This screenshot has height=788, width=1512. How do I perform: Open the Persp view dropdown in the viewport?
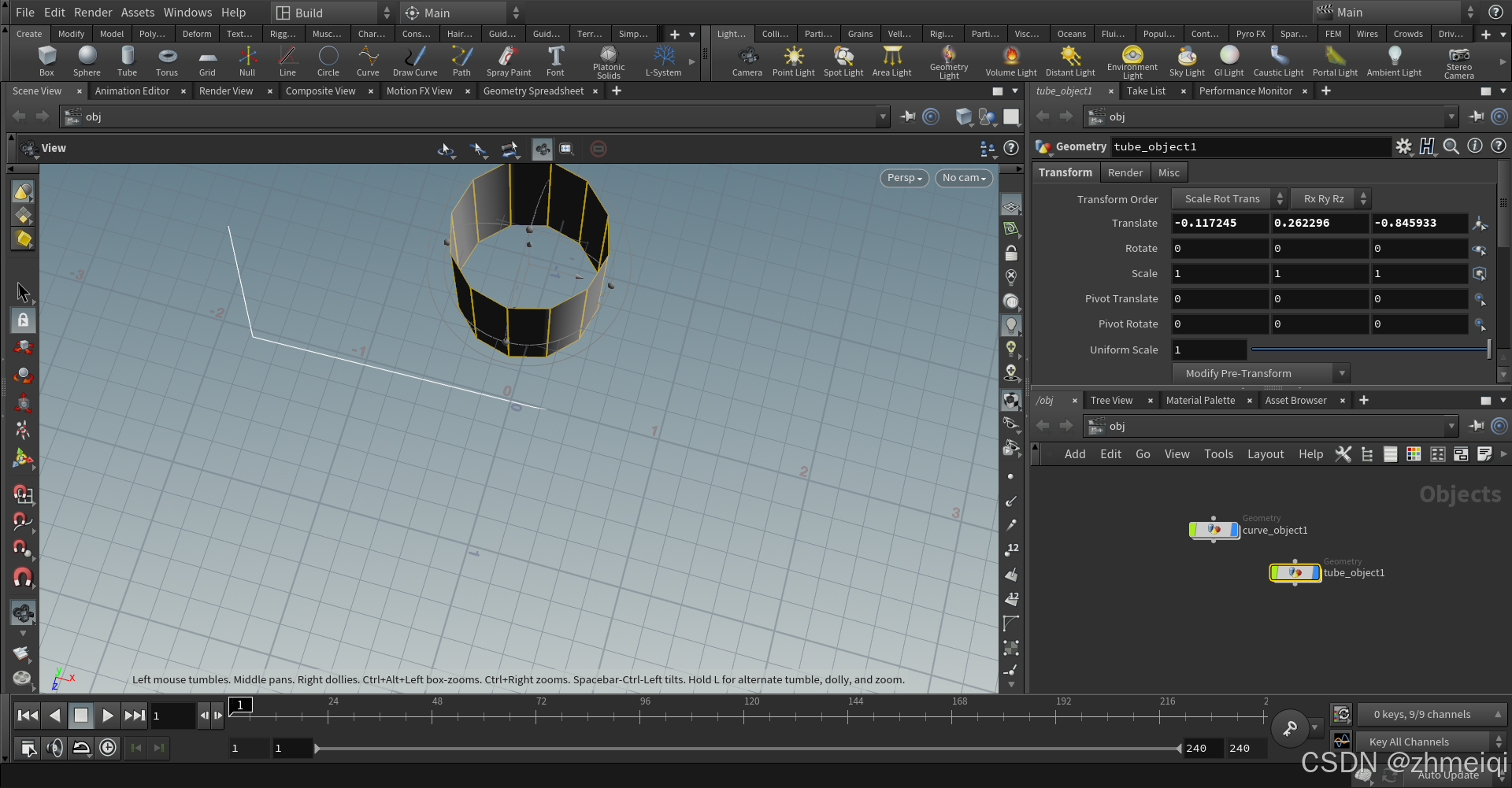click(903, 178)
